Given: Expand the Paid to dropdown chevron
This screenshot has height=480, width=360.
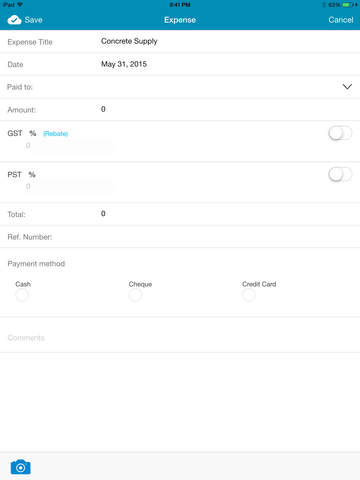Looking at the screenshot, I should (x=347, y=87).
